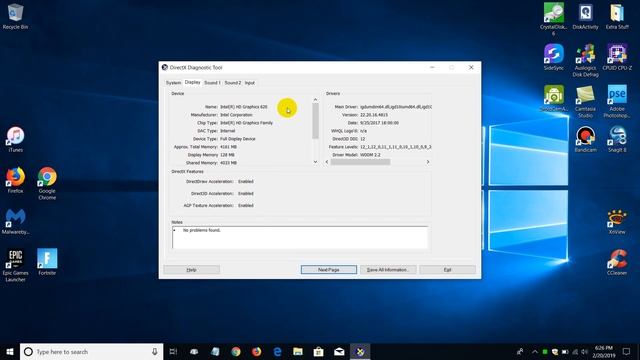640x360 pixels.
Task: Open the XnView desktop shortcut
Action: (x=617, y=221)
